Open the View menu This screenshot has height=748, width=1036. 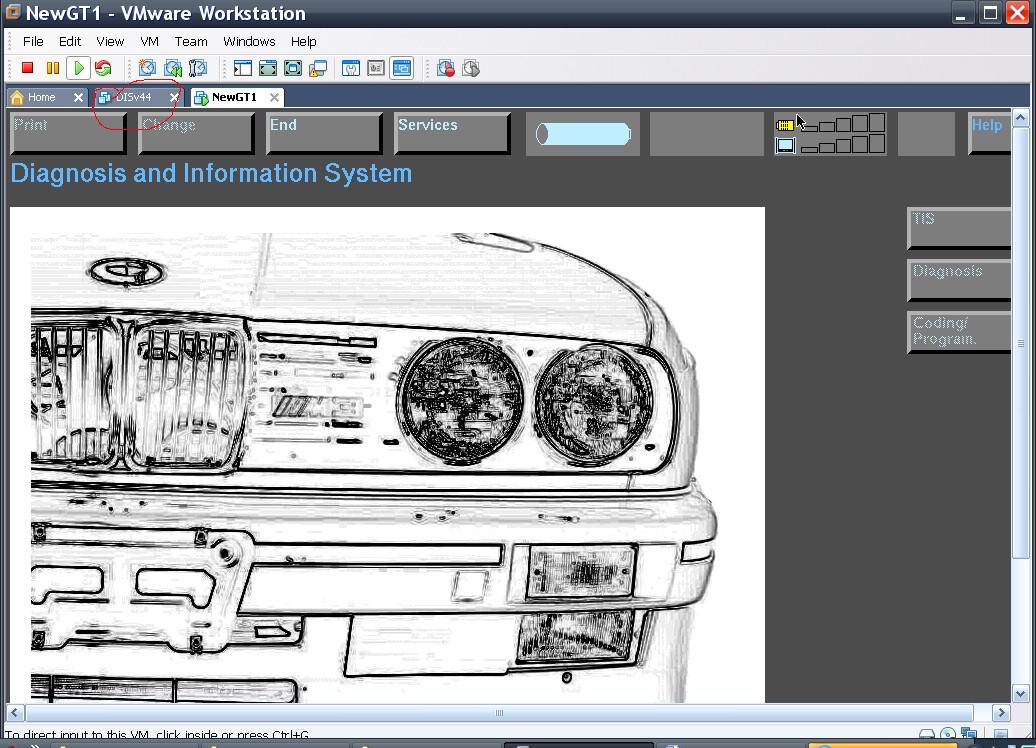(110, 41)
